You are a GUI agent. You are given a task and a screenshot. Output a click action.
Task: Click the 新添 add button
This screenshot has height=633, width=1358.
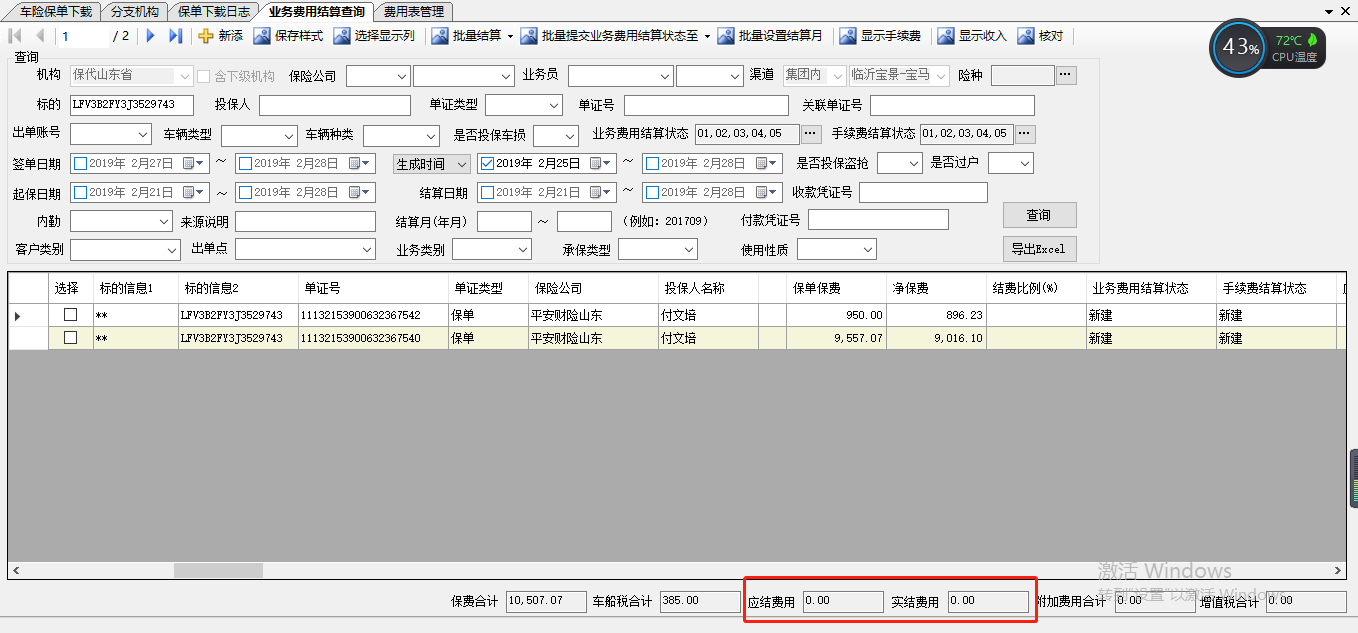(x=220, y=36)
